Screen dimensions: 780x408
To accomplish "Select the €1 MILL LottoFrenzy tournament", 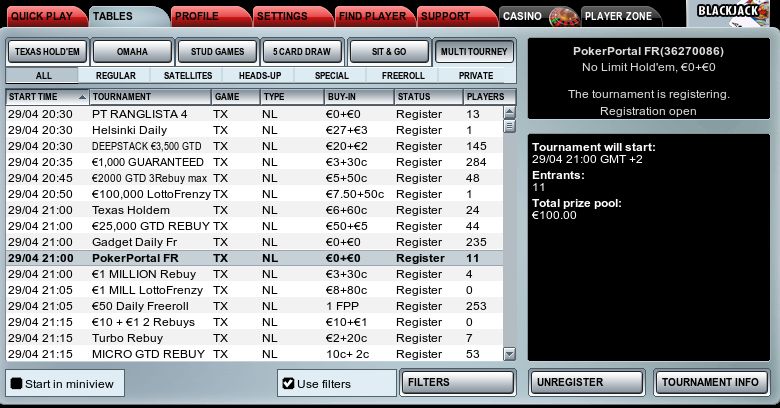I will pos(254,290).
